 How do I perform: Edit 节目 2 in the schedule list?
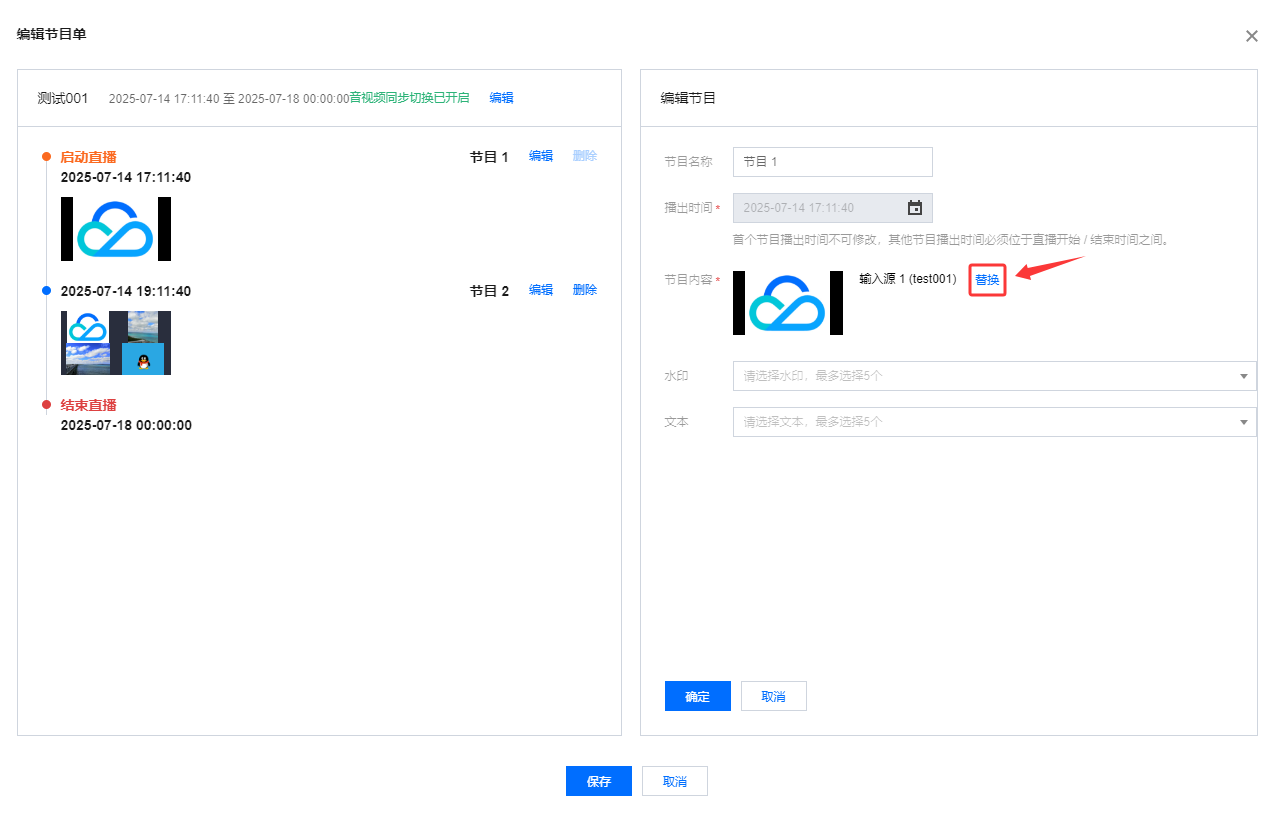pyautogui.click(x=541, y=290)
